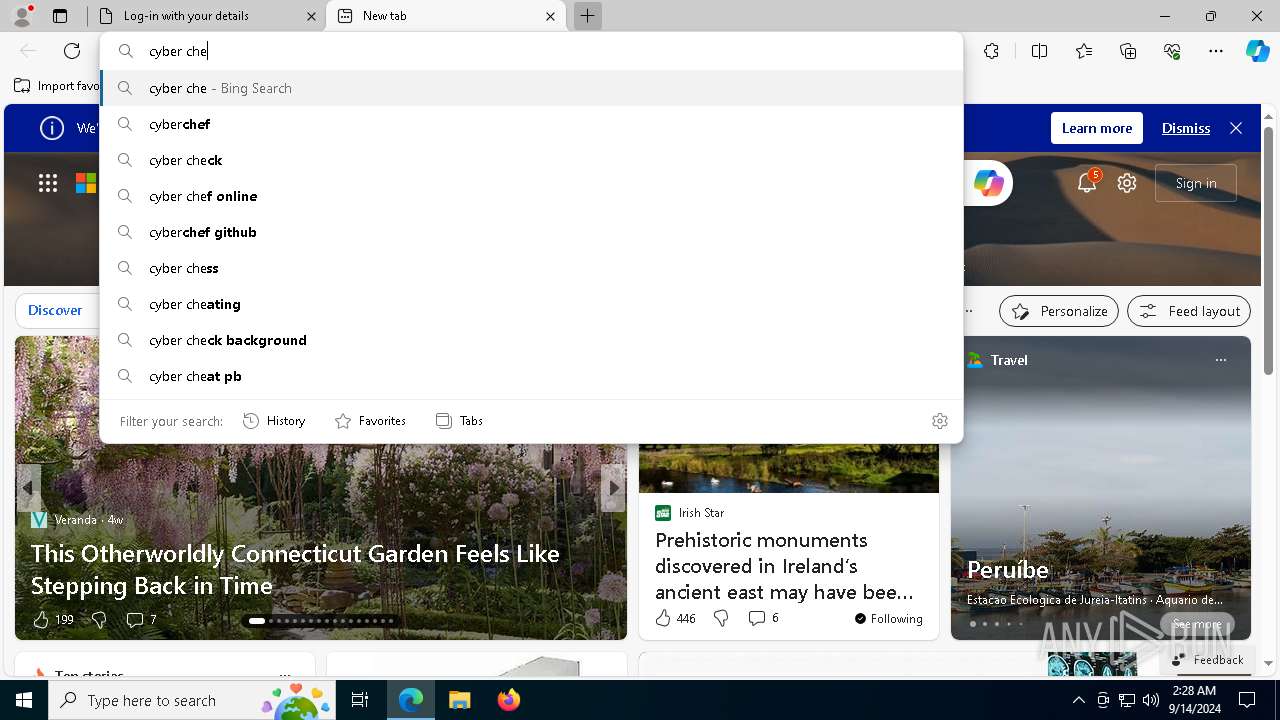The height and width of the screenshot is (720, 1280).
Task: Dismiss the info banner link
Action: [1186, 128]
